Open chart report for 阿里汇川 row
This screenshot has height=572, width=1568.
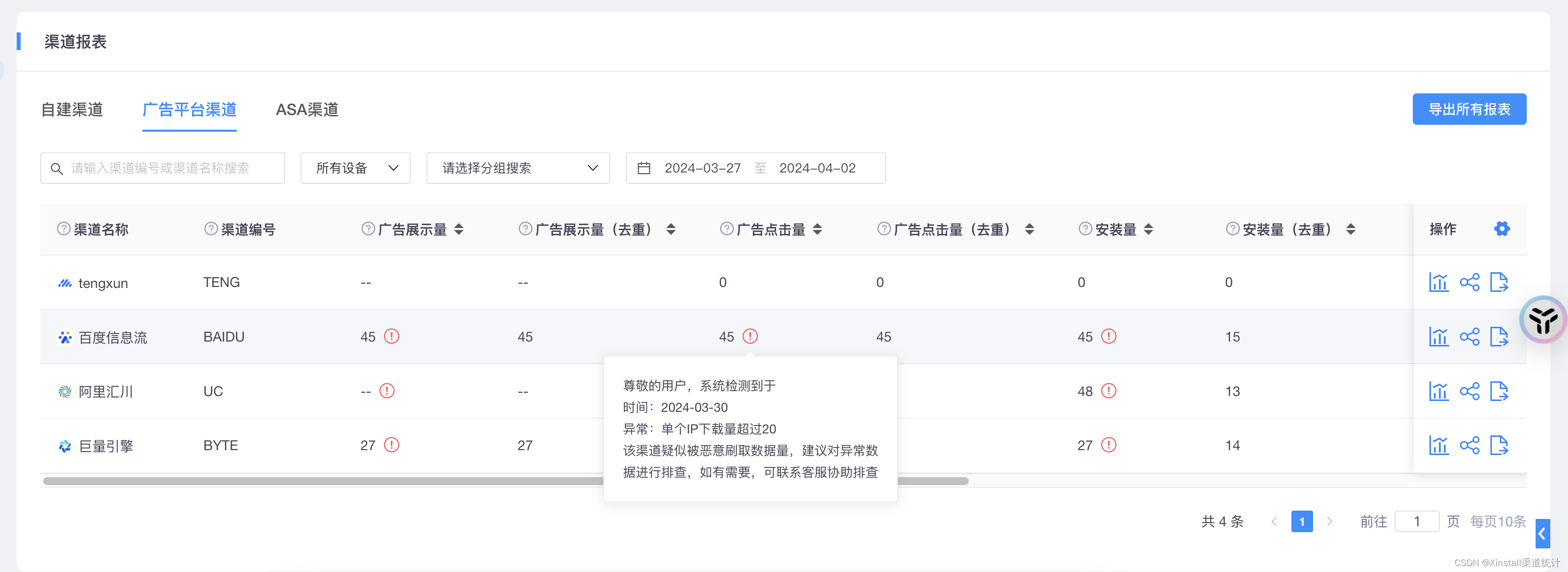1438,391
